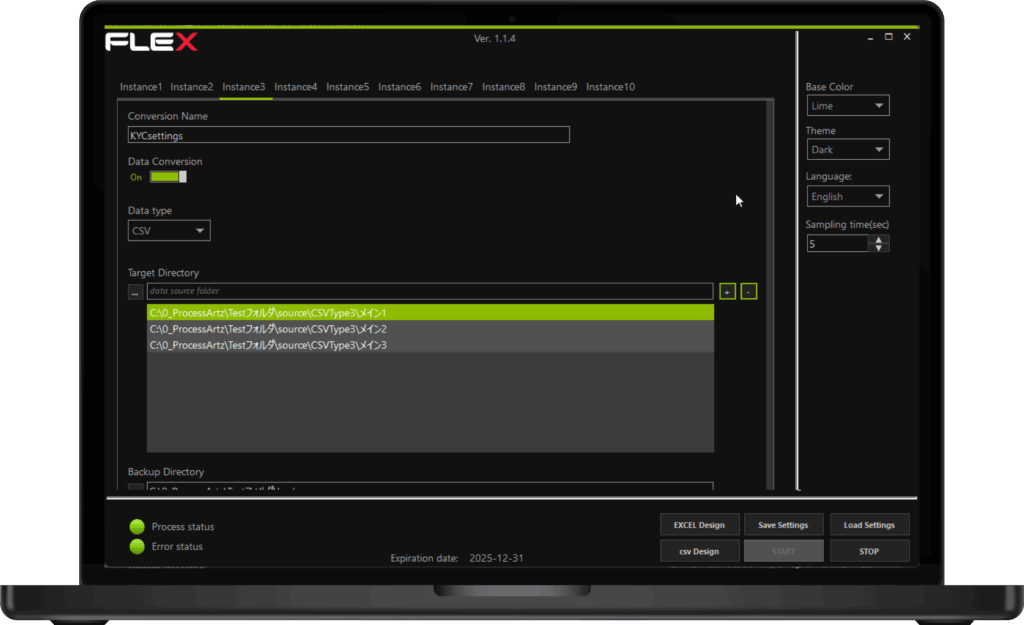This screenshot has width=1024, height=625.
Task: Toggle the Data Conversion switch off
Action: [x=168, y=177]
